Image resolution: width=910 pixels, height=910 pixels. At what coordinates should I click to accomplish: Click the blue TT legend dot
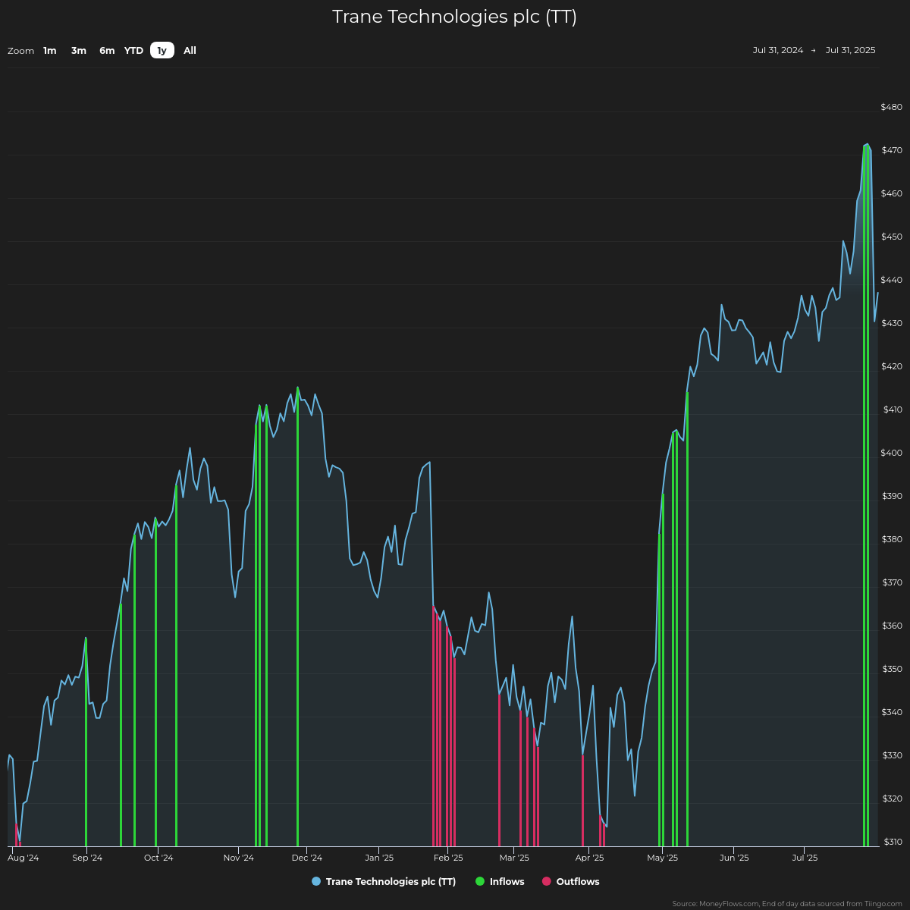[x=316, y=882]
